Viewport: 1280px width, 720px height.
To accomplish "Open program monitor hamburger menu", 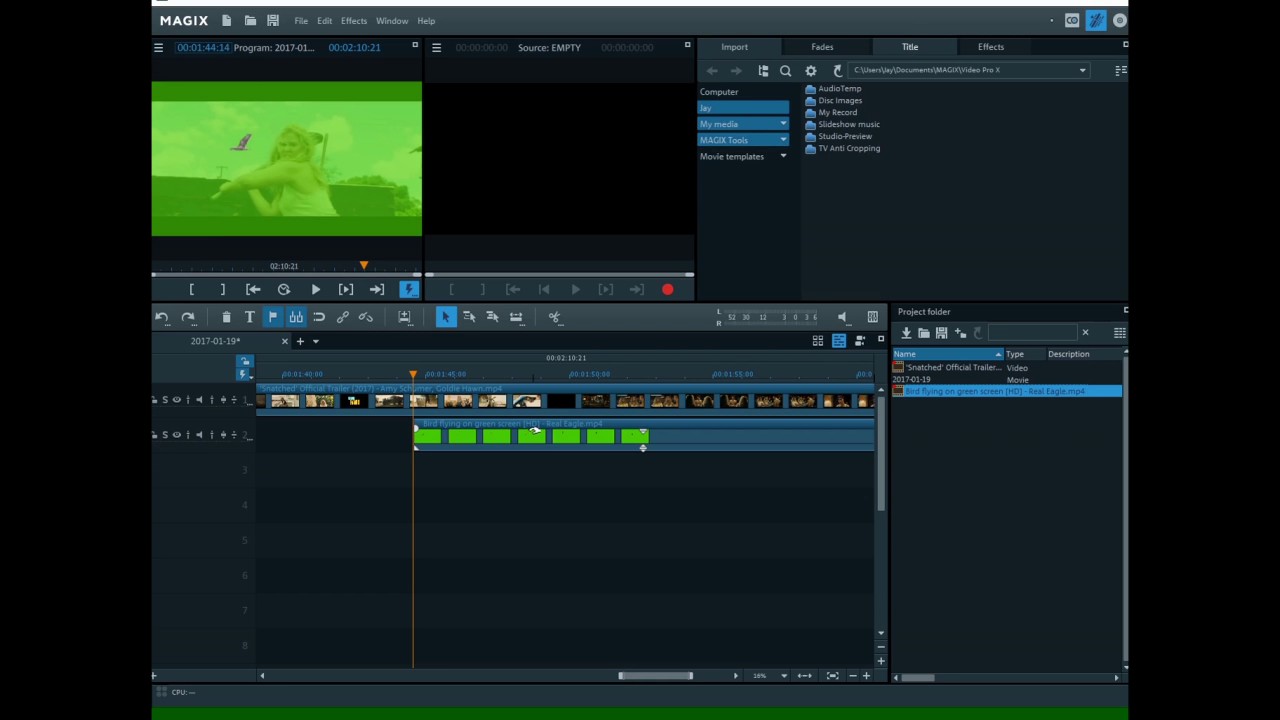I will 158,47.
